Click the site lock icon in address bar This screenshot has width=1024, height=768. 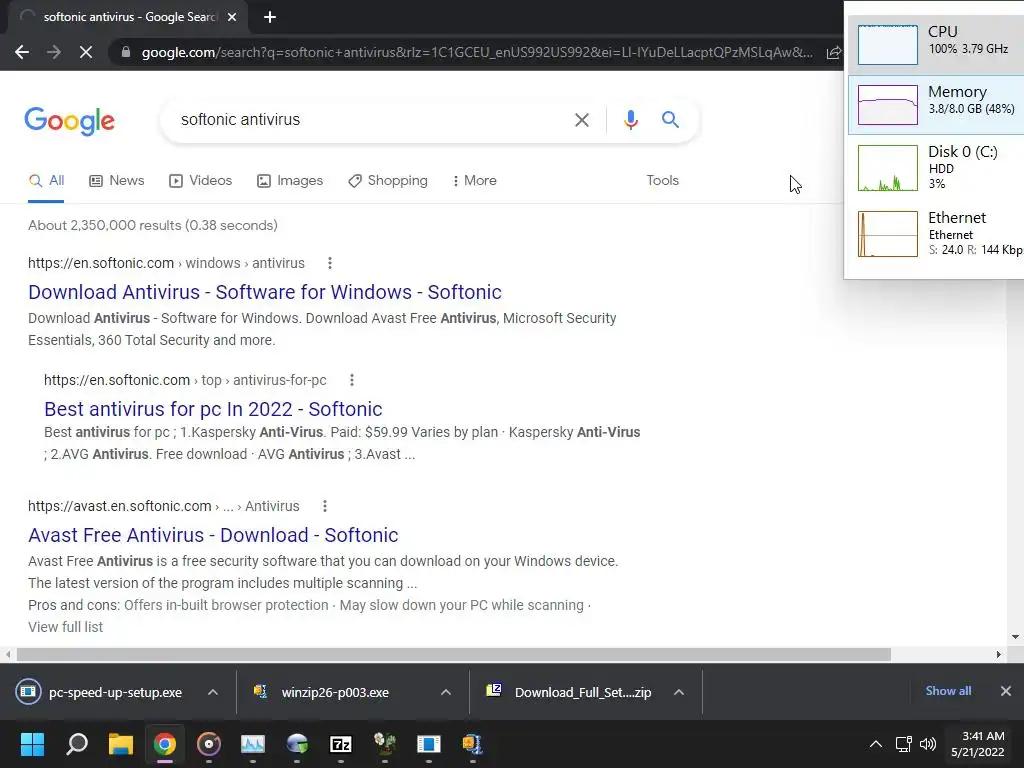pyautogui.click(x=126, y=52)
